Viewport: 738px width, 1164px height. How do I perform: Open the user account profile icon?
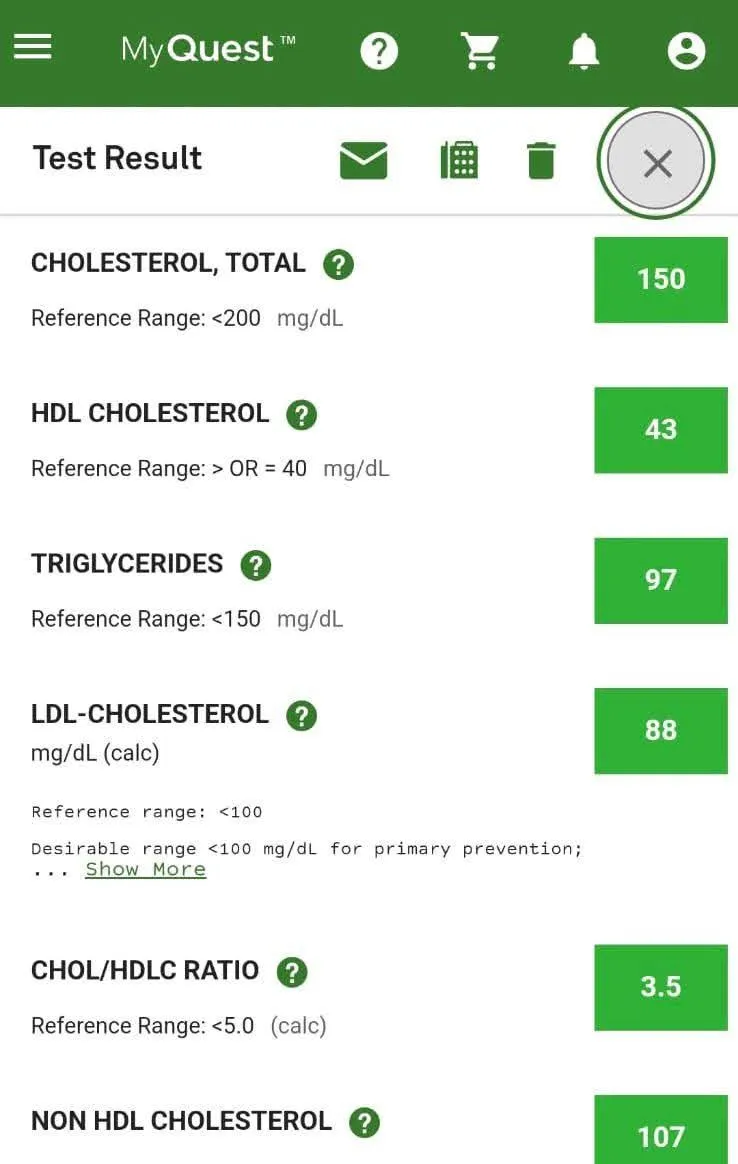(x=686, y=51)
